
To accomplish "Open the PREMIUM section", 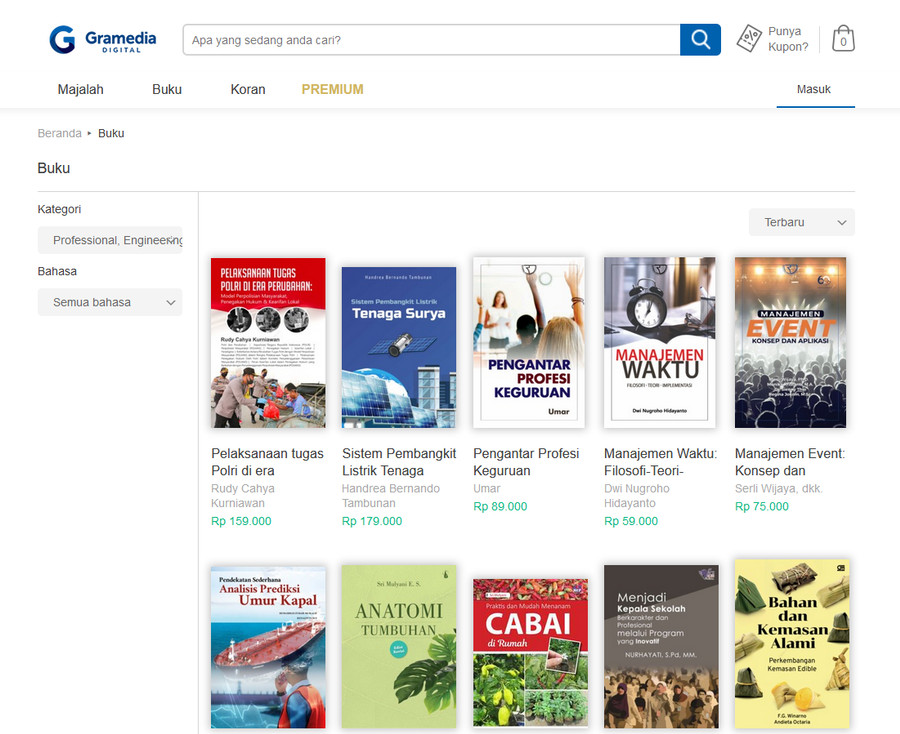I will click(x=332, y=89).
